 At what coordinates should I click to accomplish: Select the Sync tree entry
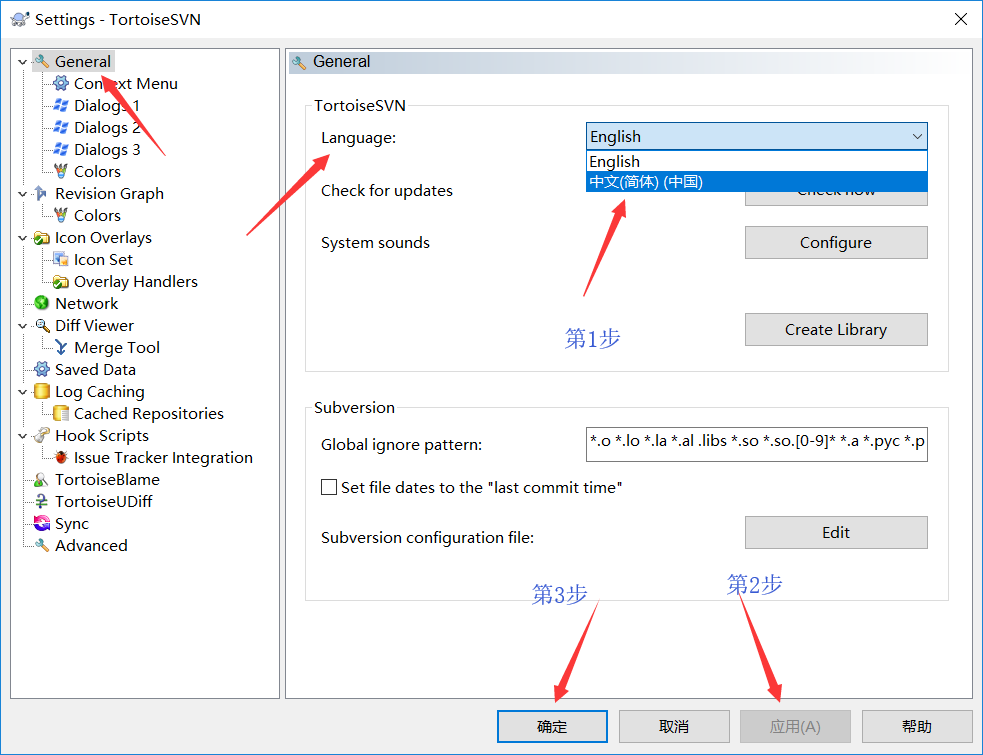72,524
